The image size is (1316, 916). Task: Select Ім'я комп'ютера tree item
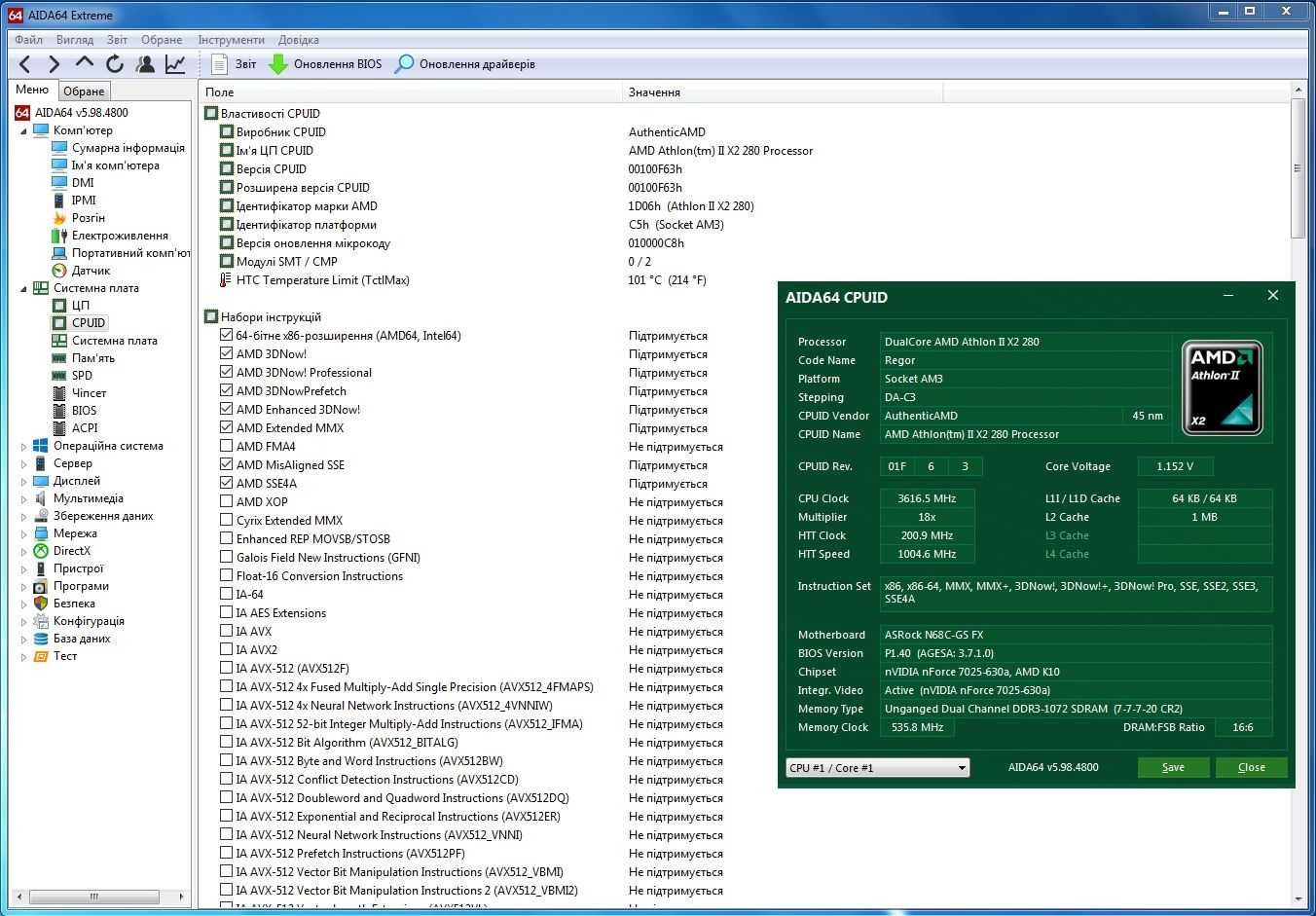pyautogui.click(x=115, y=165)
